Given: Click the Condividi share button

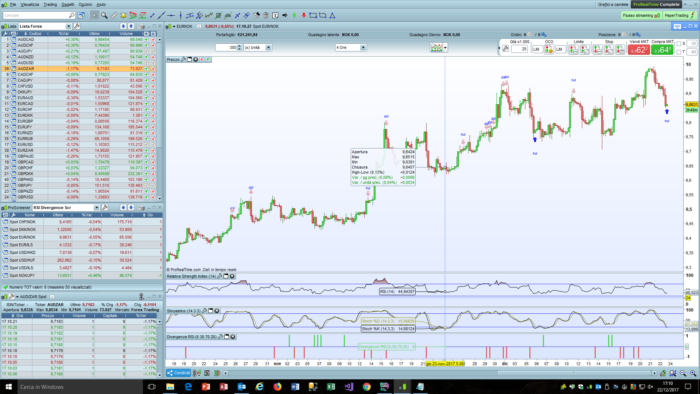Looking at the screenshot, I should pos(179,373).
